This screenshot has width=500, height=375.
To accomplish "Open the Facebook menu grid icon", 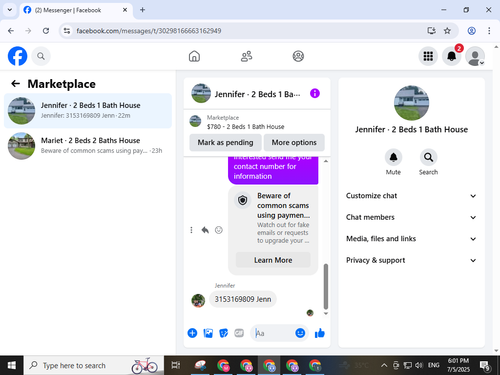I will point(428,56).
